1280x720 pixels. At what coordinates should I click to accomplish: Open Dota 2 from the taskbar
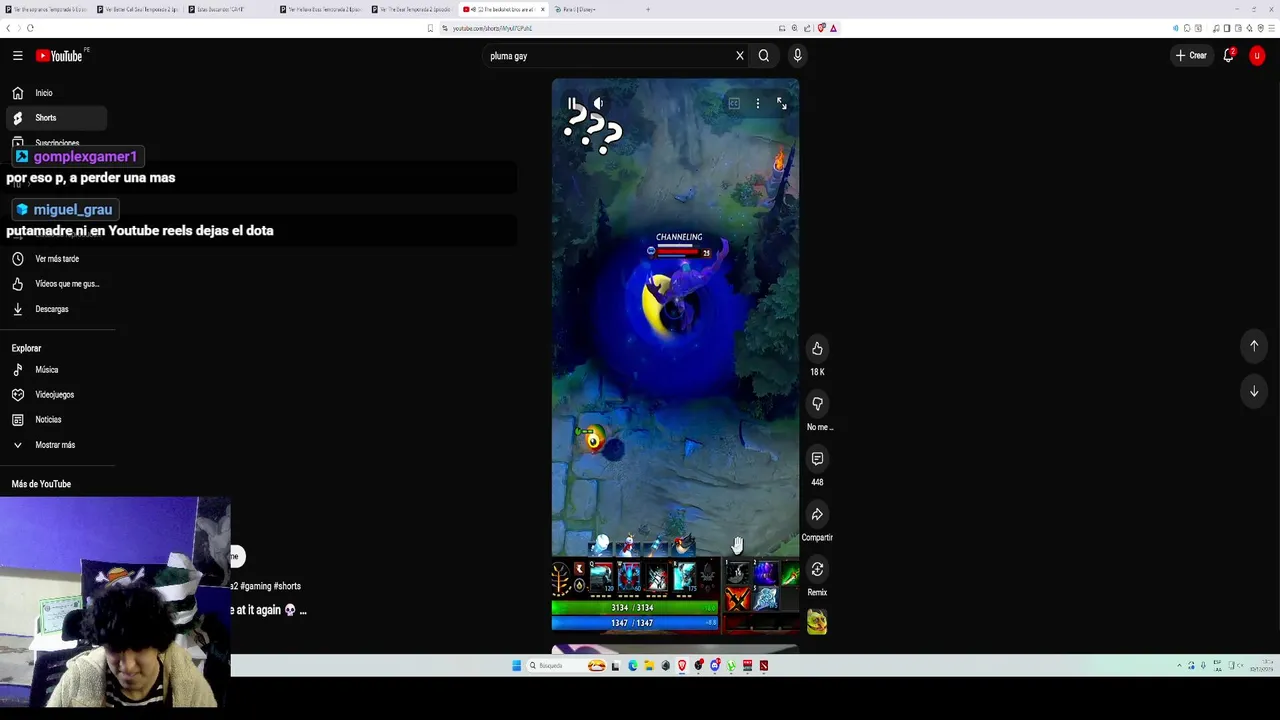(764, 665)
